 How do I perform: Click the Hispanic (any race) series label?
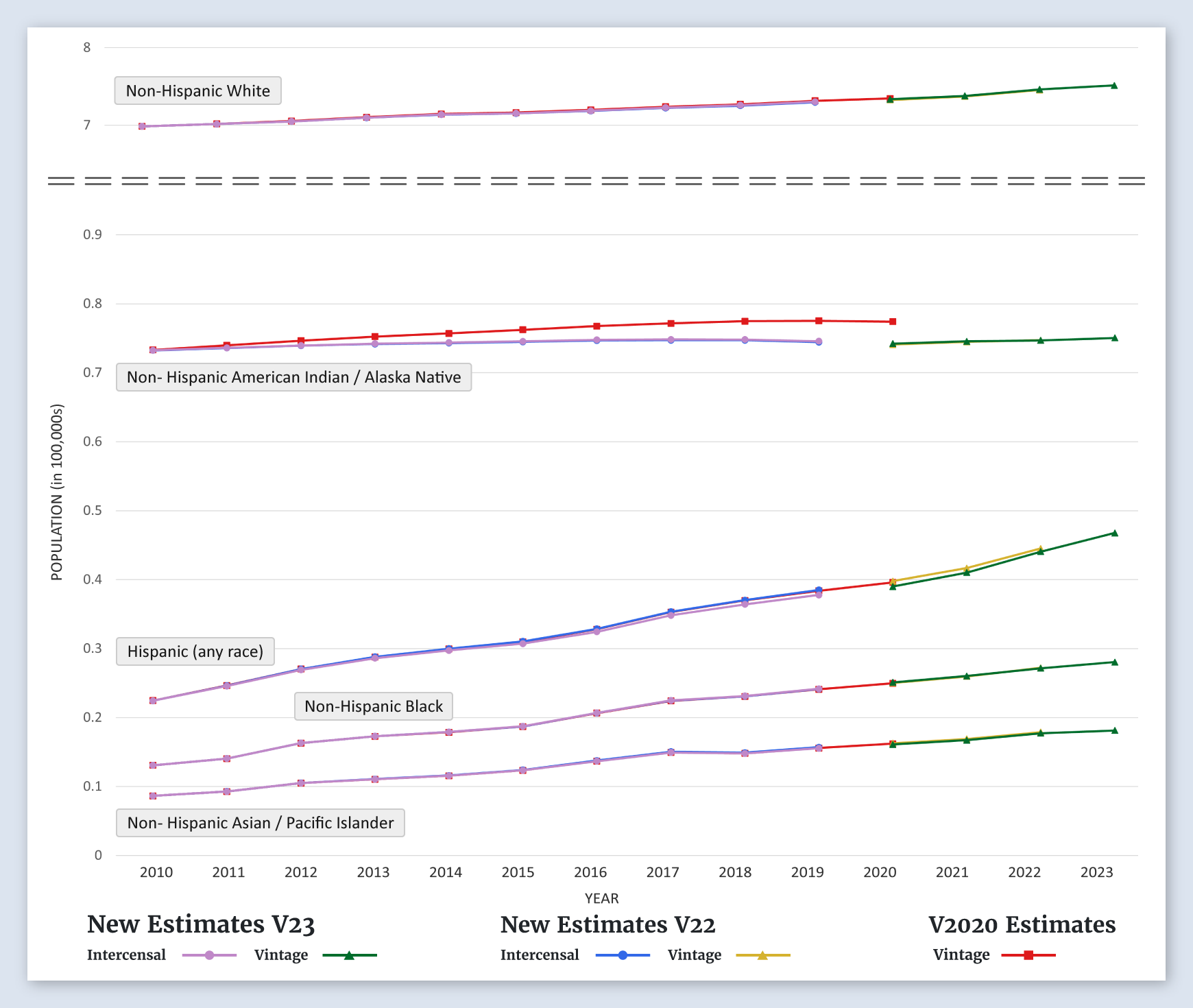click(x=195, y=651)
